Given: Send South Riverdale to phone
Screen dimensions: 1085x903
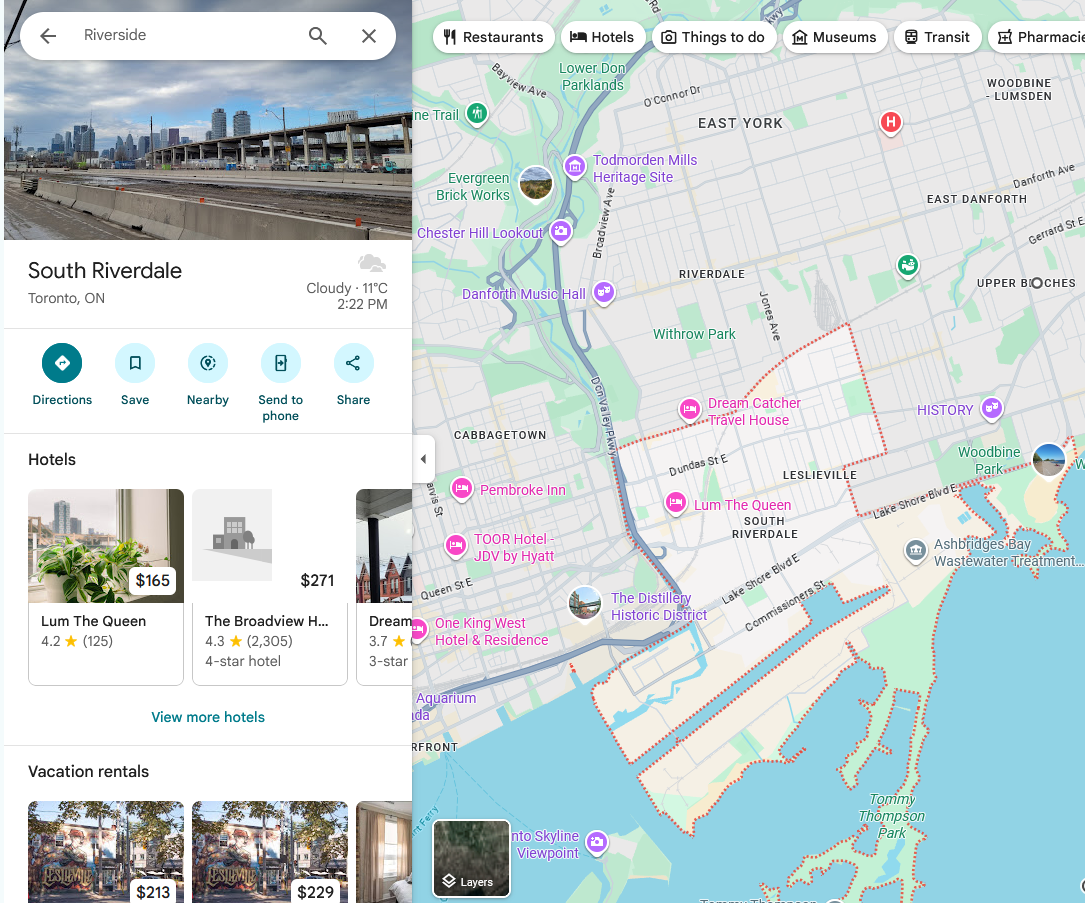Looking at the screenshot, I should [280, 364].
